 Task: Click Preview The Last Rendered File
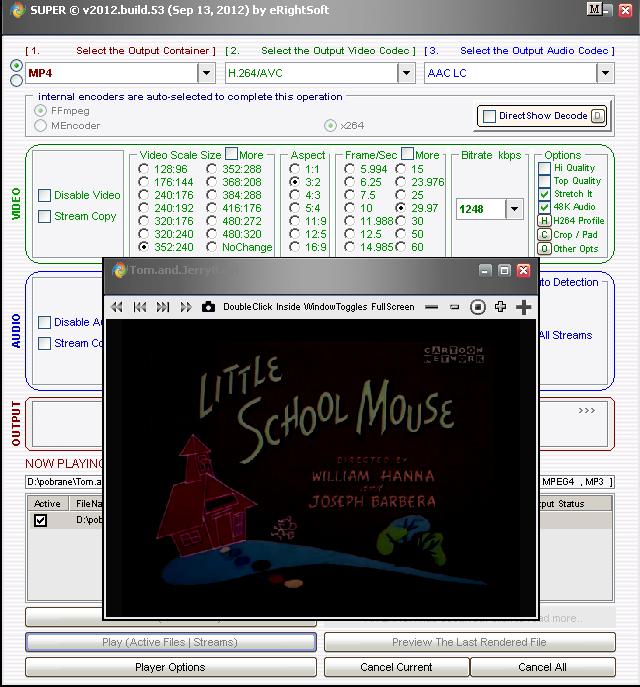coord(470,642)
